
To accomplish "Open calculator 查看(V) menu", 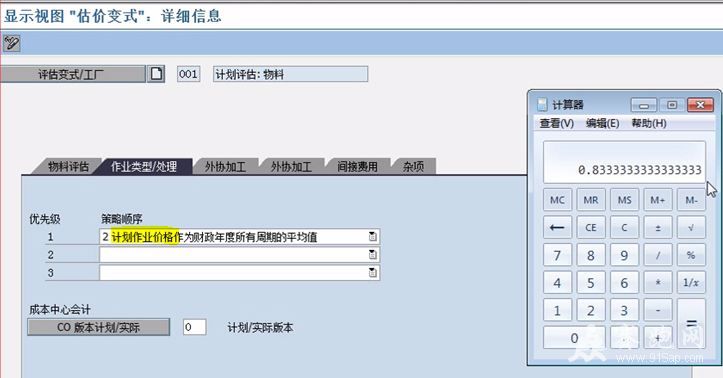I will pyautogui.click(x=557, y=124).
